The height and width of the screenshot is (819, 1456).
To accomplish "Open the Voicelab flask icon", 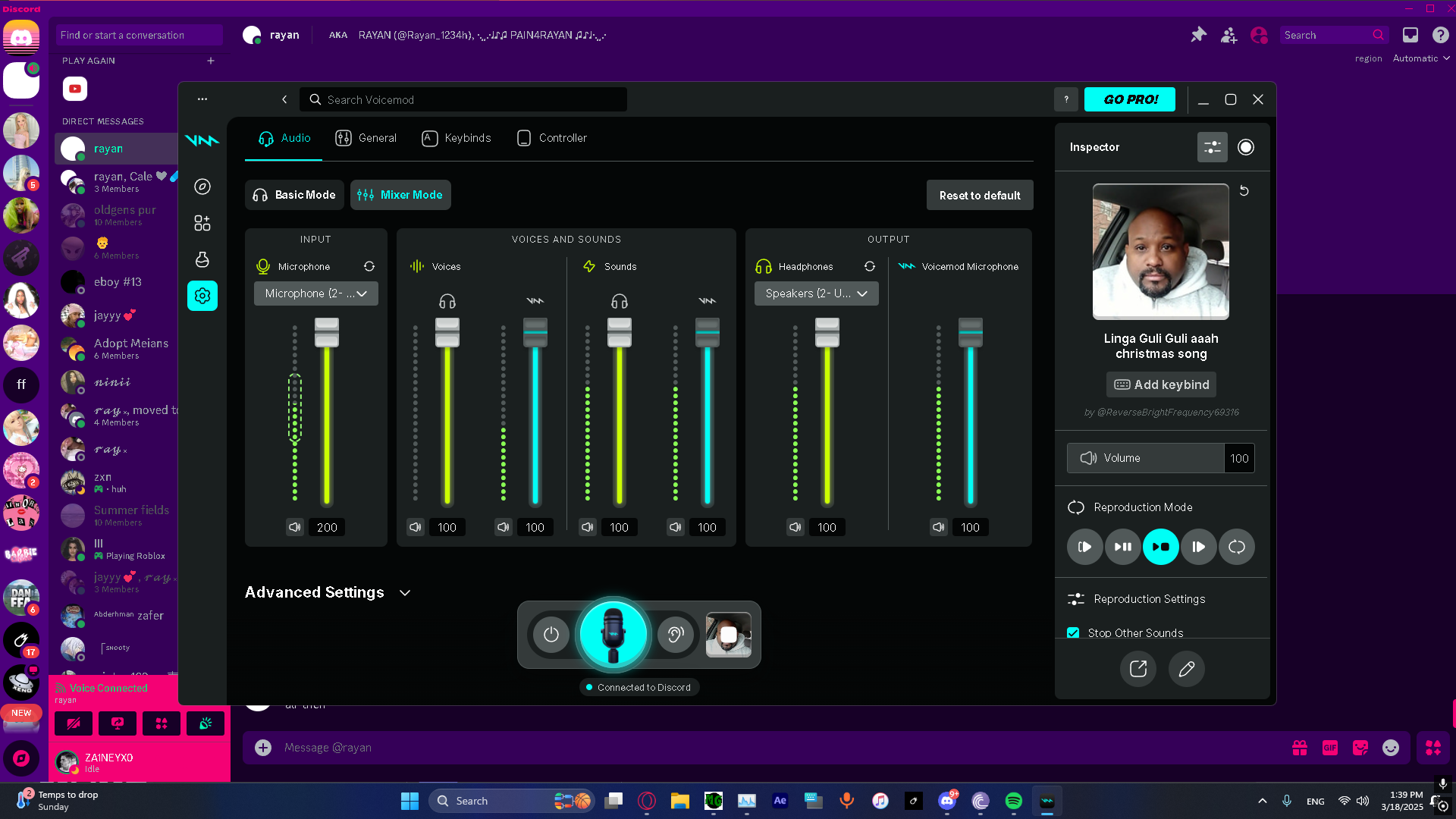I will pyautogui.click(x=202, y=259).
